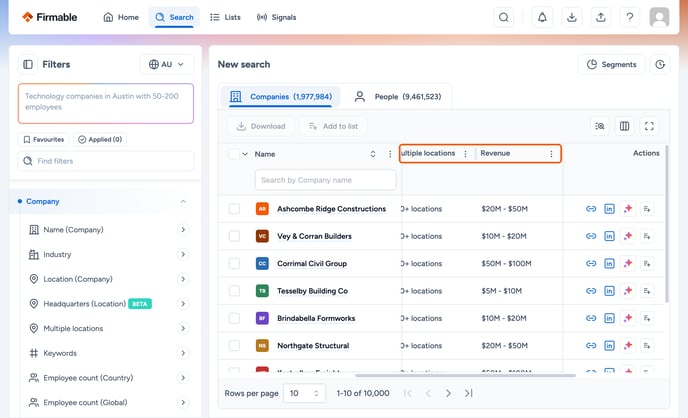The width and height of the screenshot is (688, 418).
Task: Click the Segments button
Action: 611,64
